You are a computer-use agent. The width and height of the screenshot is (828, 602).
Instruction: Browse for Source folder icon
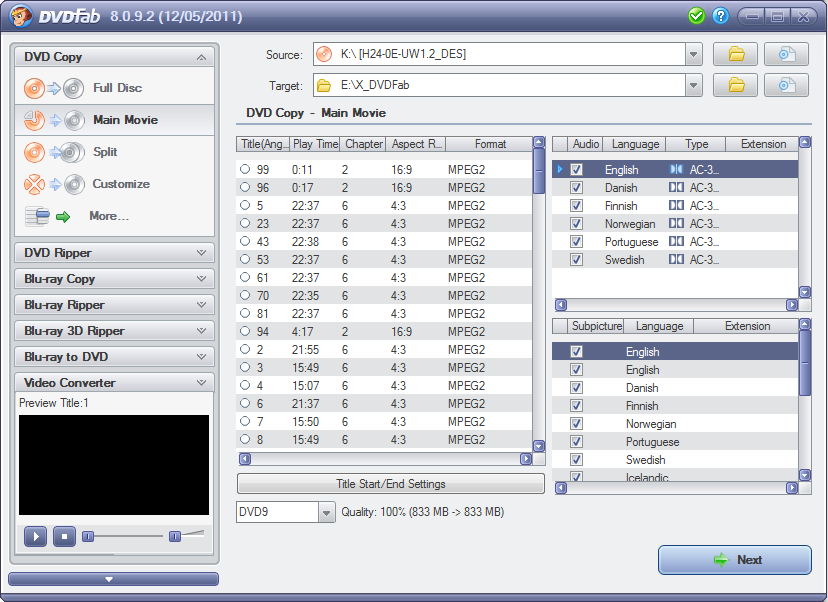[735, 54]
